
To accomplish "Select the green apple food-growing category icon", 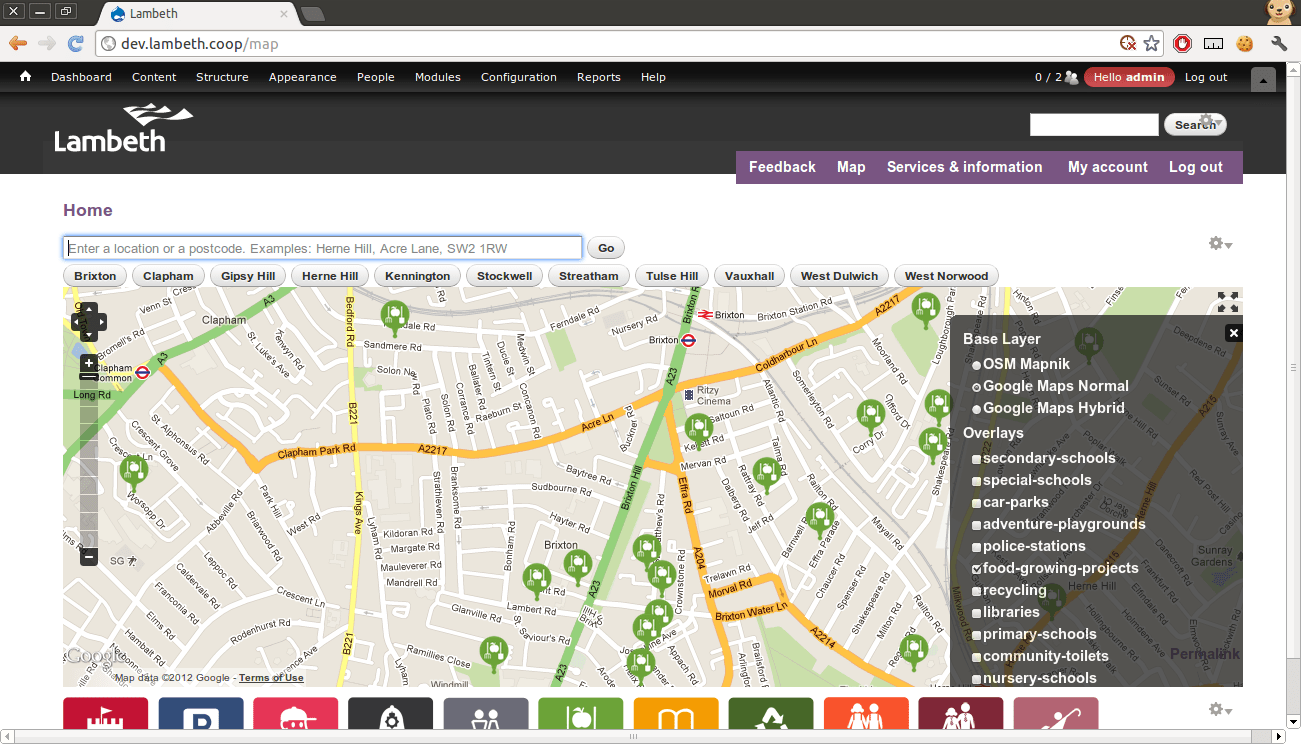I will point(580,715).
